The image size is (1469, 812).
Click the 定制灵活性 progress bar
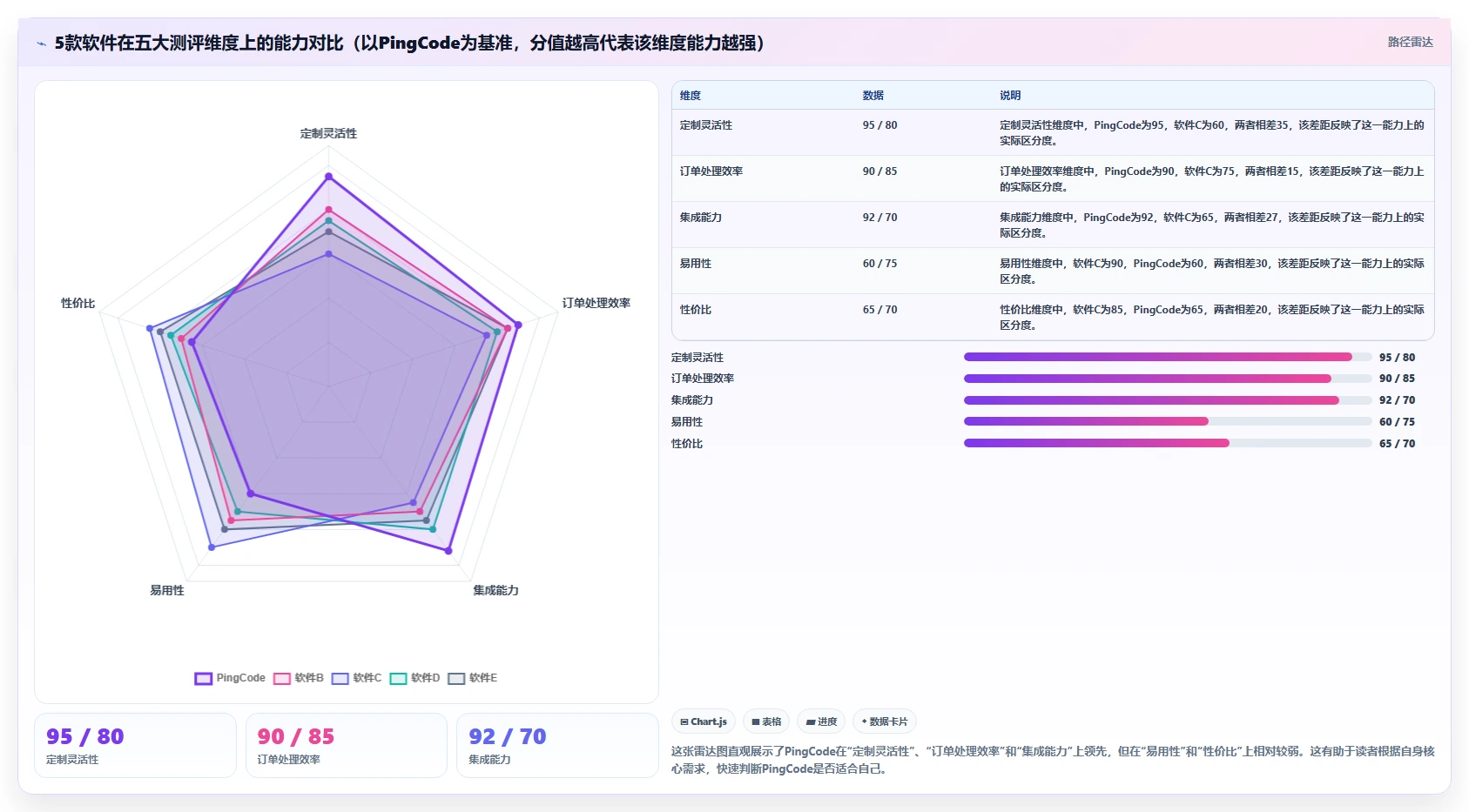point(1168,357)
